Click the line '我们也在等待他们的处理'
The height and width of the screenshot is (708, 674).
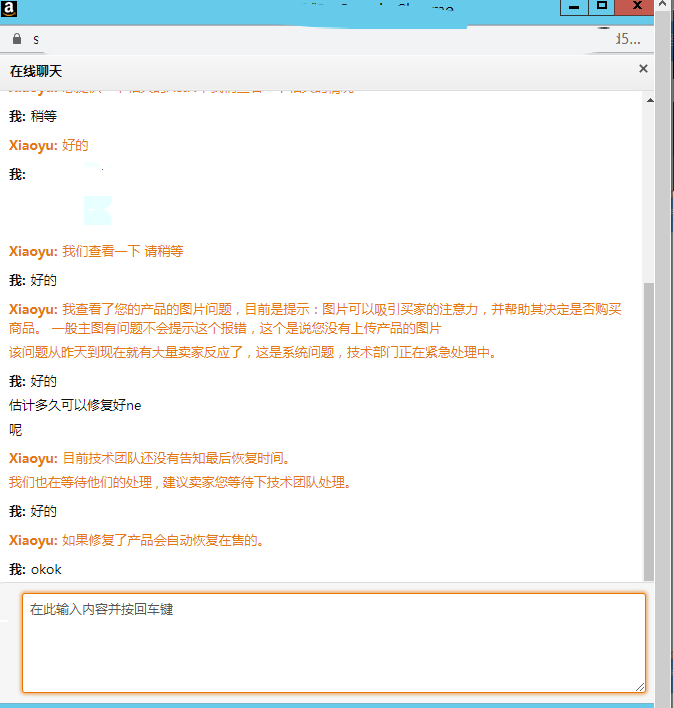click(181, 482)
